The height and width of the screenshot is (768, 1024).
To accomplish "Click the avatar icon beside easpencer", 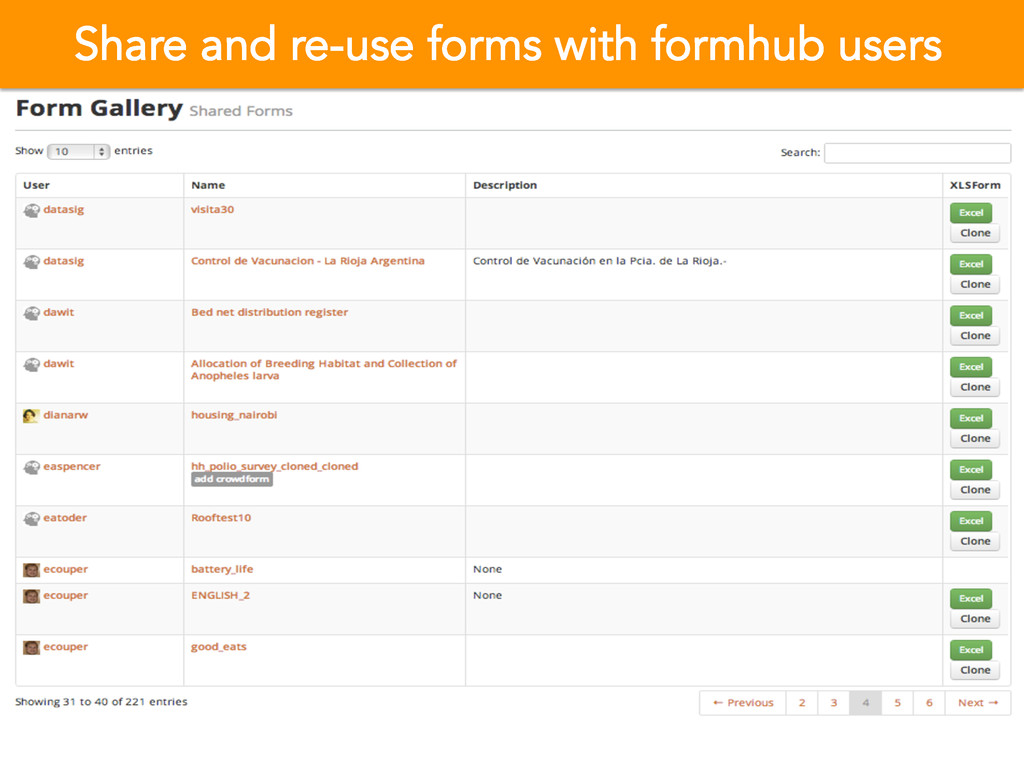I will (31, 468).
